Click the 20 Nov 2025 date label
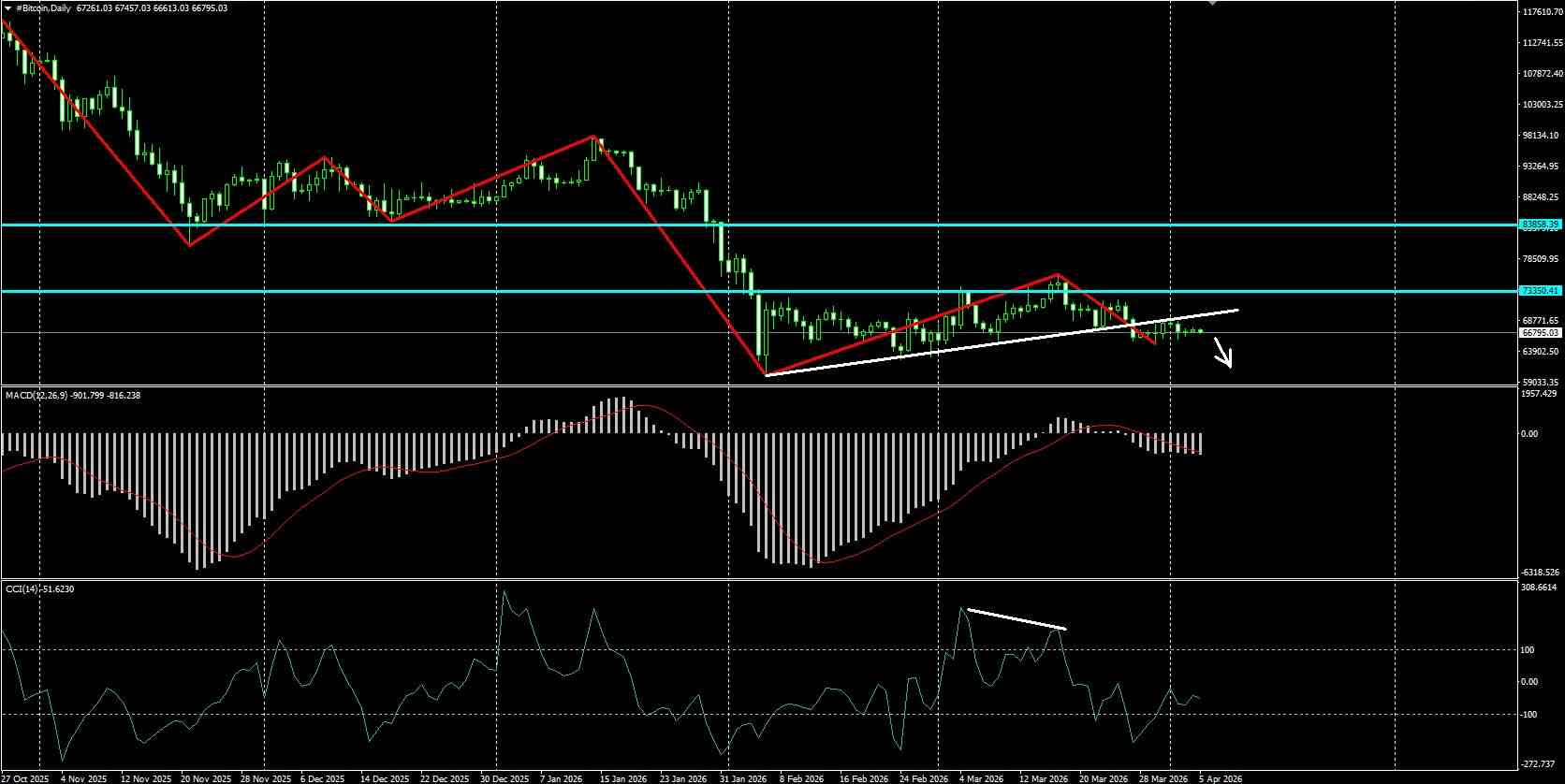Viewport: 1565px width, 784px height. pos(205,778)
